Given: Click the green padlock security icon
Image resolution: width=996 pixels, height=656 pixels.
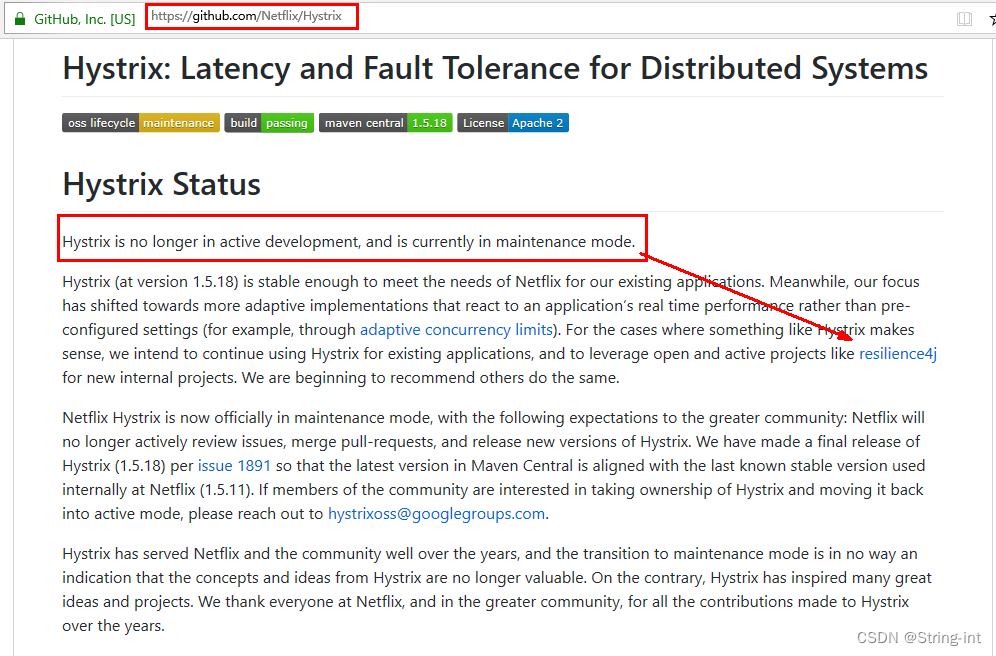Looking at the screenshot, I should tap(20, 18).
